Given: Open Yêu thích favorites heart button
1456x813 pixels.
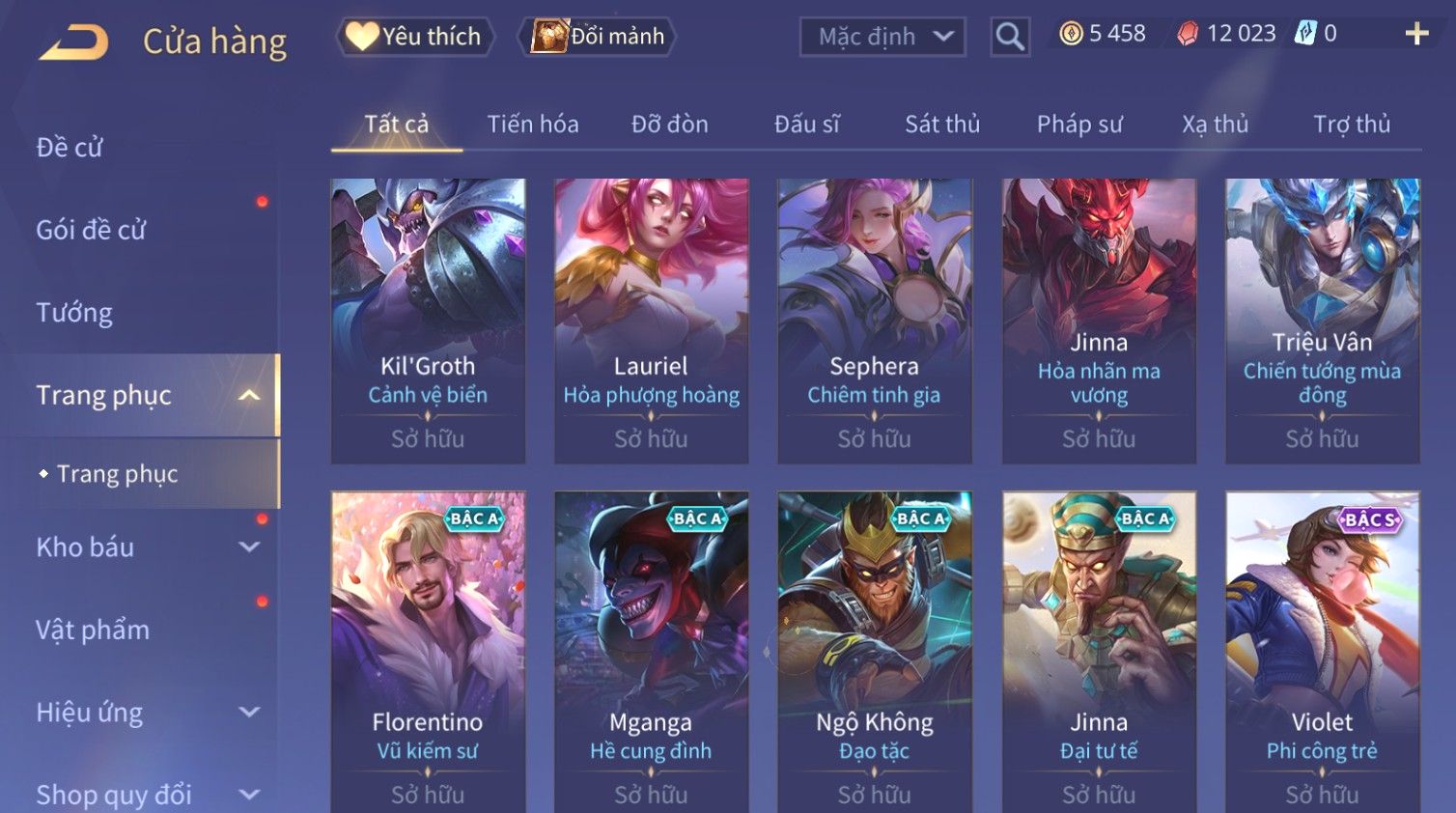Looking at the screenshot, I should click(415, 37).
